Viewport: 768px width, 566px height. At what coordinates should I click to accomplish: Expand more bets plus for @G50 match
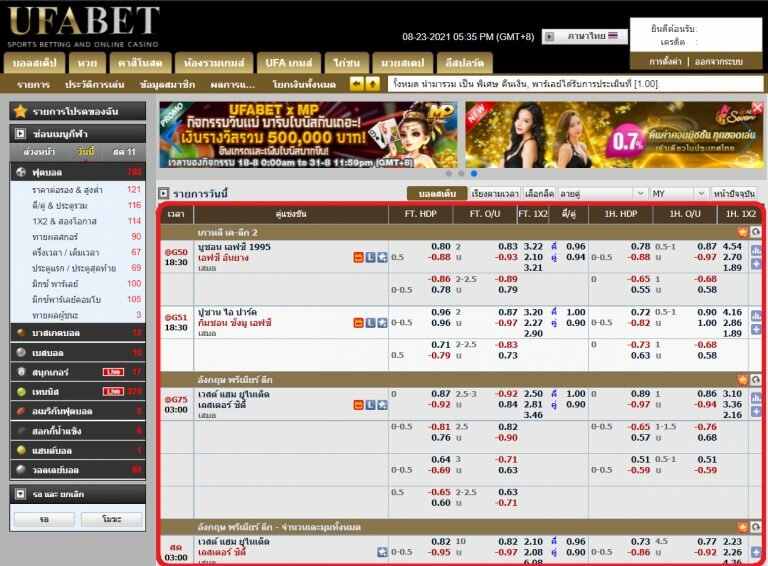coord(756,264)
